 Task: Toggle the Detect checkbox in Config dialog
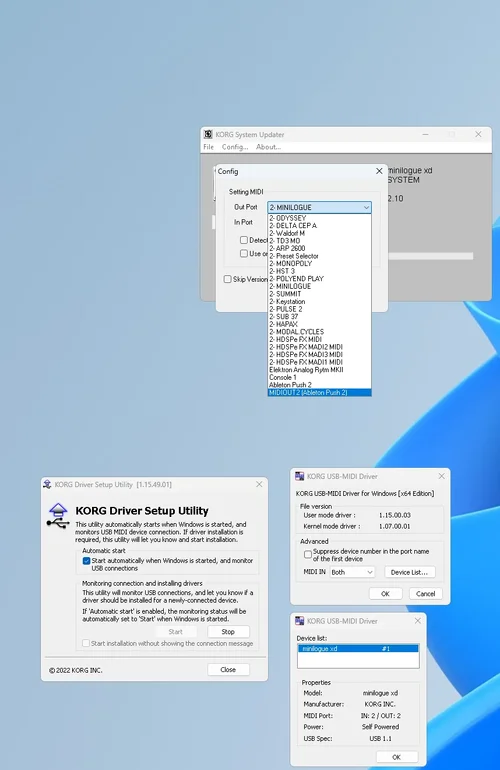click(x=244, y=240)
